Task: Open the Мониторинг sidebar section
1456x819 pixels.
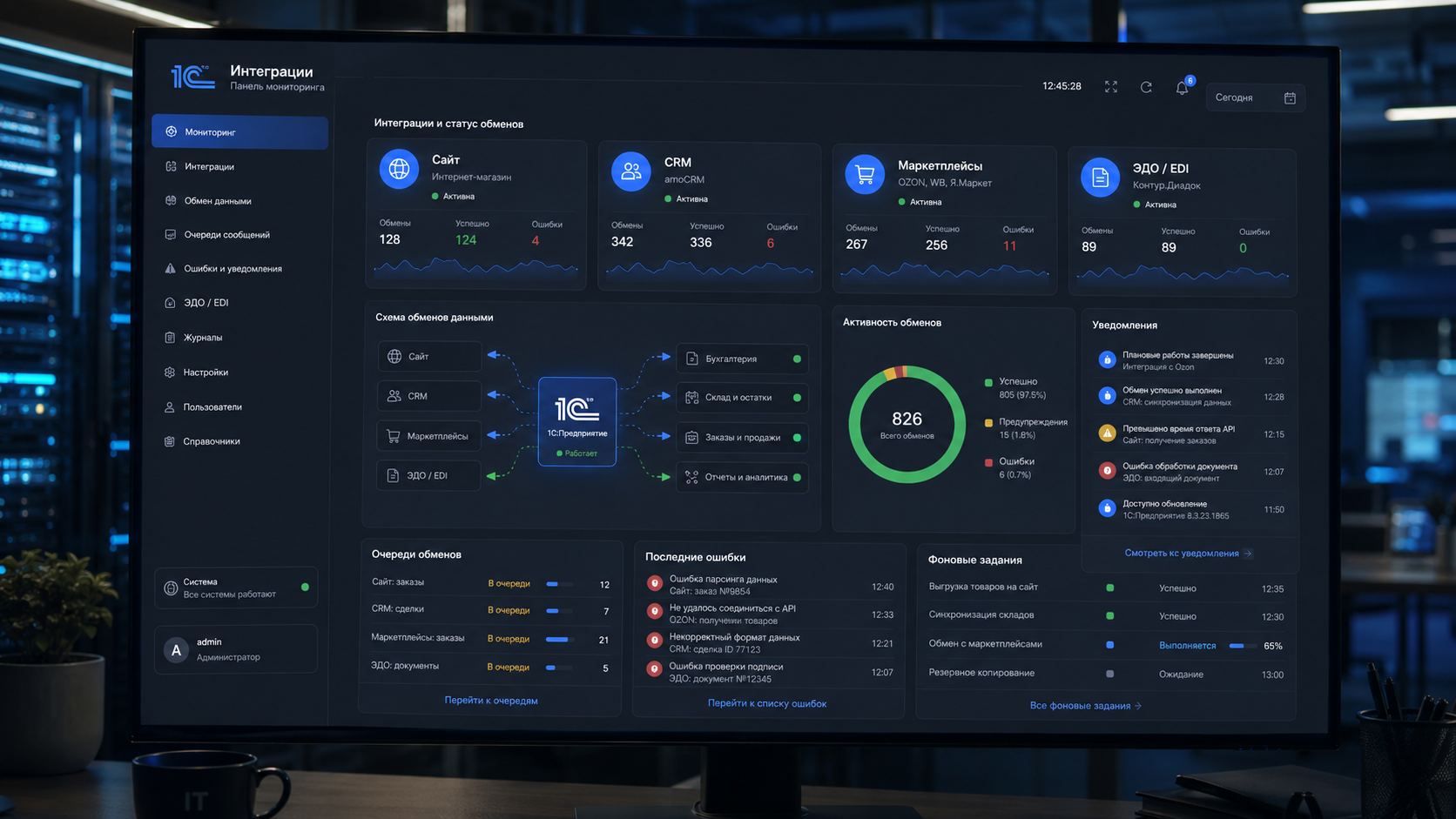Action: tap(239, 132)
